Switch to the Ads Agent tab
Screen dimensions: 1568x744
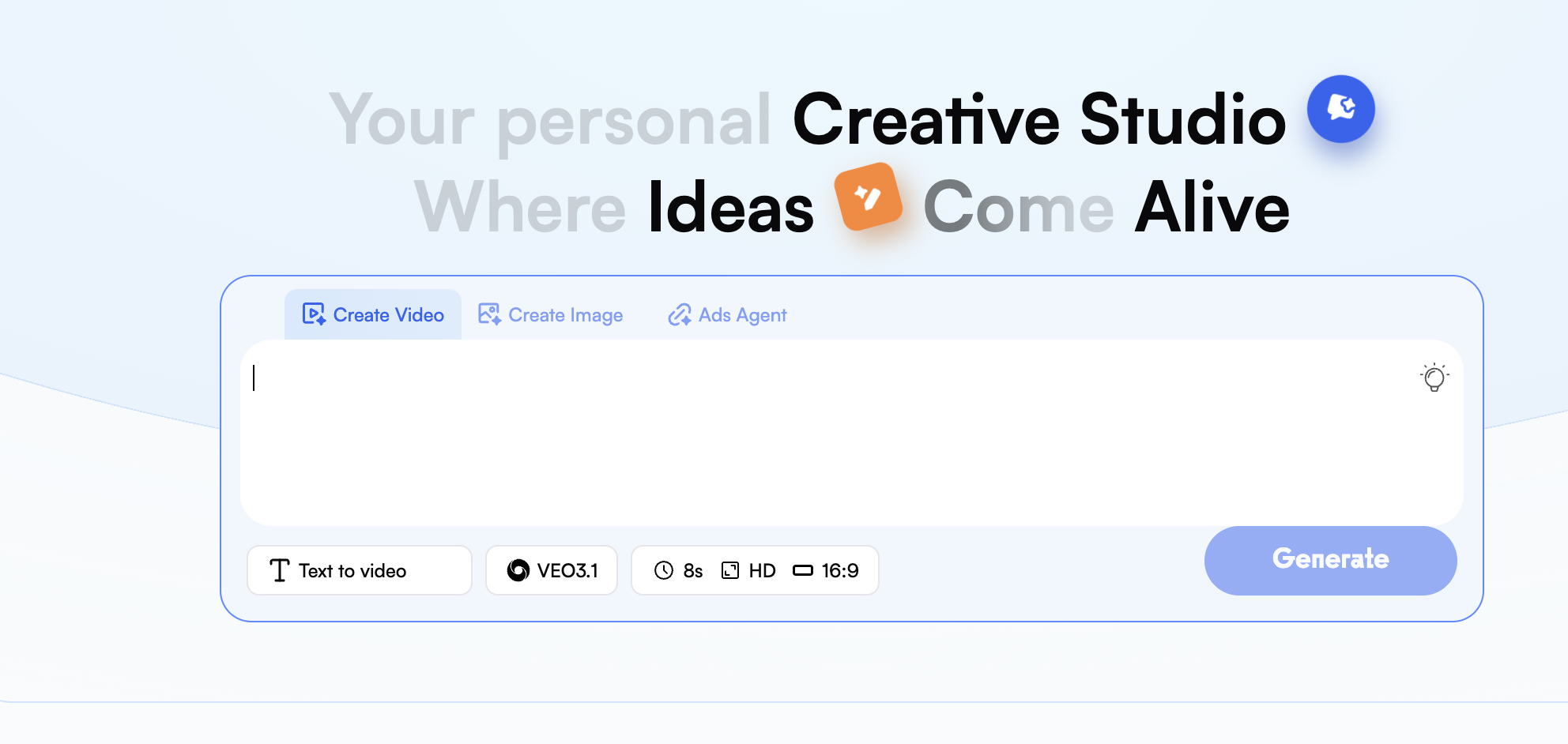click(x=726, y=314)
